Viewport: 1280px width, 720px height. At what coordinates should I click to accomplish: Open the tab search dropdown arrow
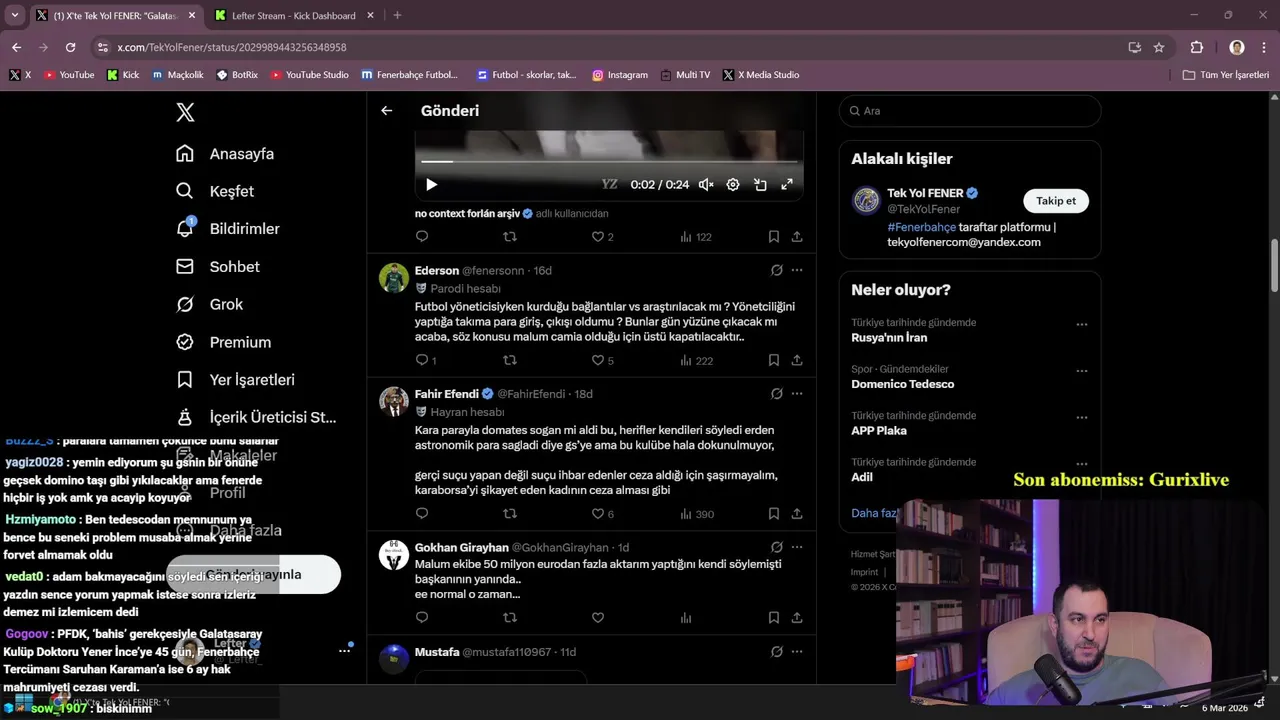point(15,15)
